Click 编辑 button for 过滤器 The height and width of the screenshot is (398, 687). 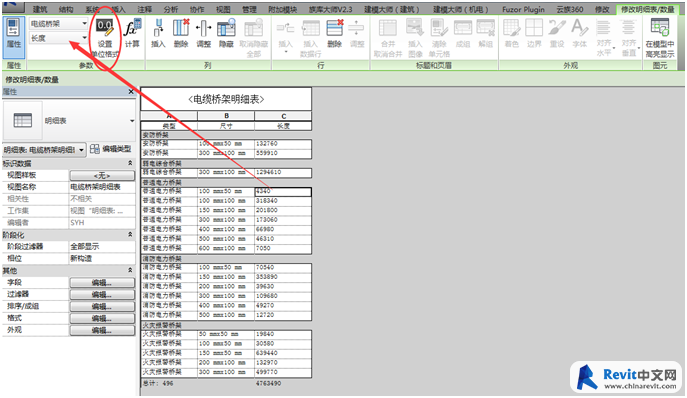102,295
